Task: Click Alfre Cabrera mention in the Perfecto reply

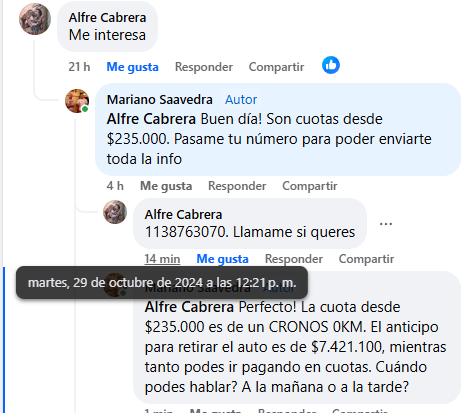Action: [189, 307]
